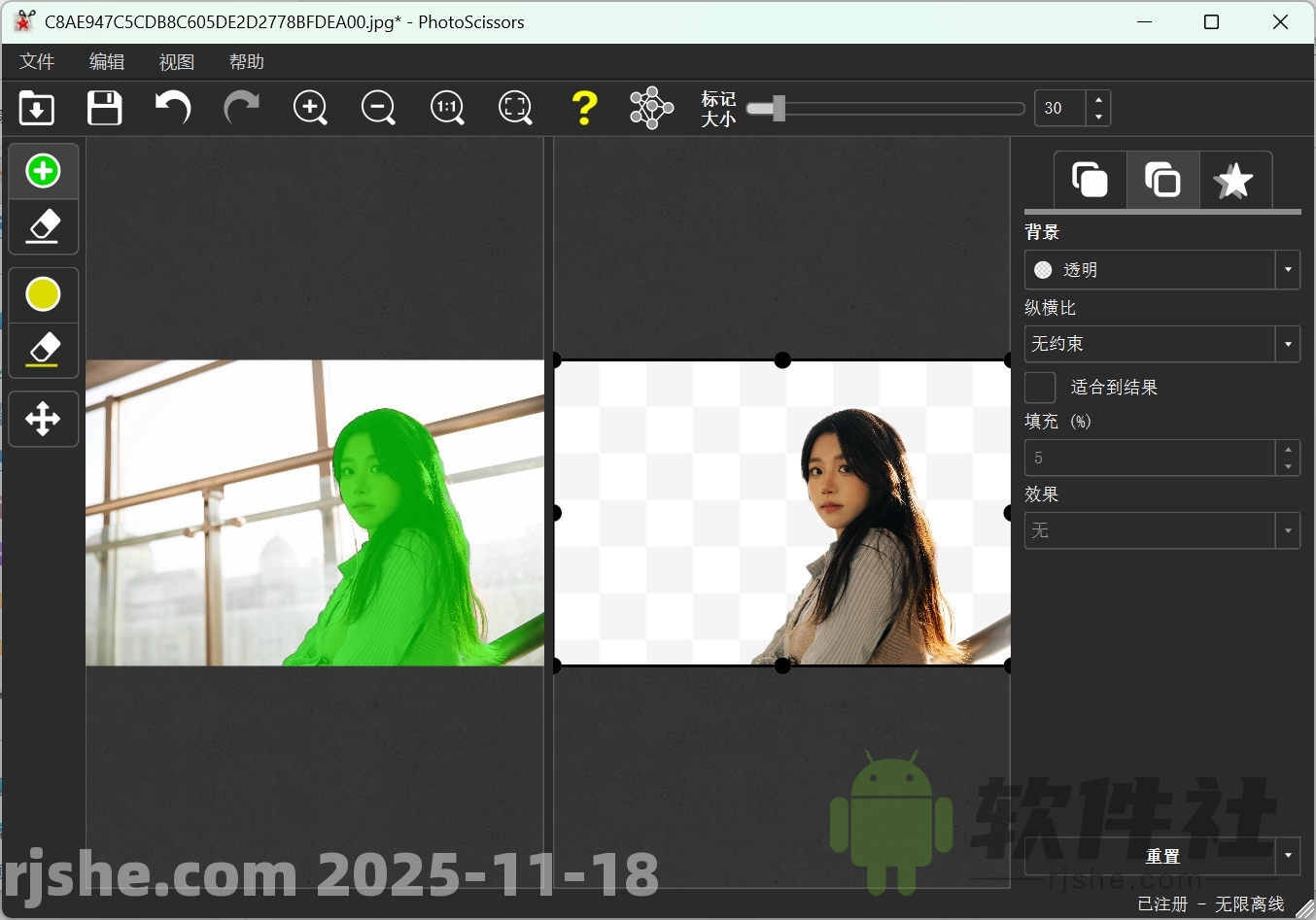This screenshot has height=920, width=1316.
Task: Select the foreground eraser tool below the green marker
Action: coord(43,227)
